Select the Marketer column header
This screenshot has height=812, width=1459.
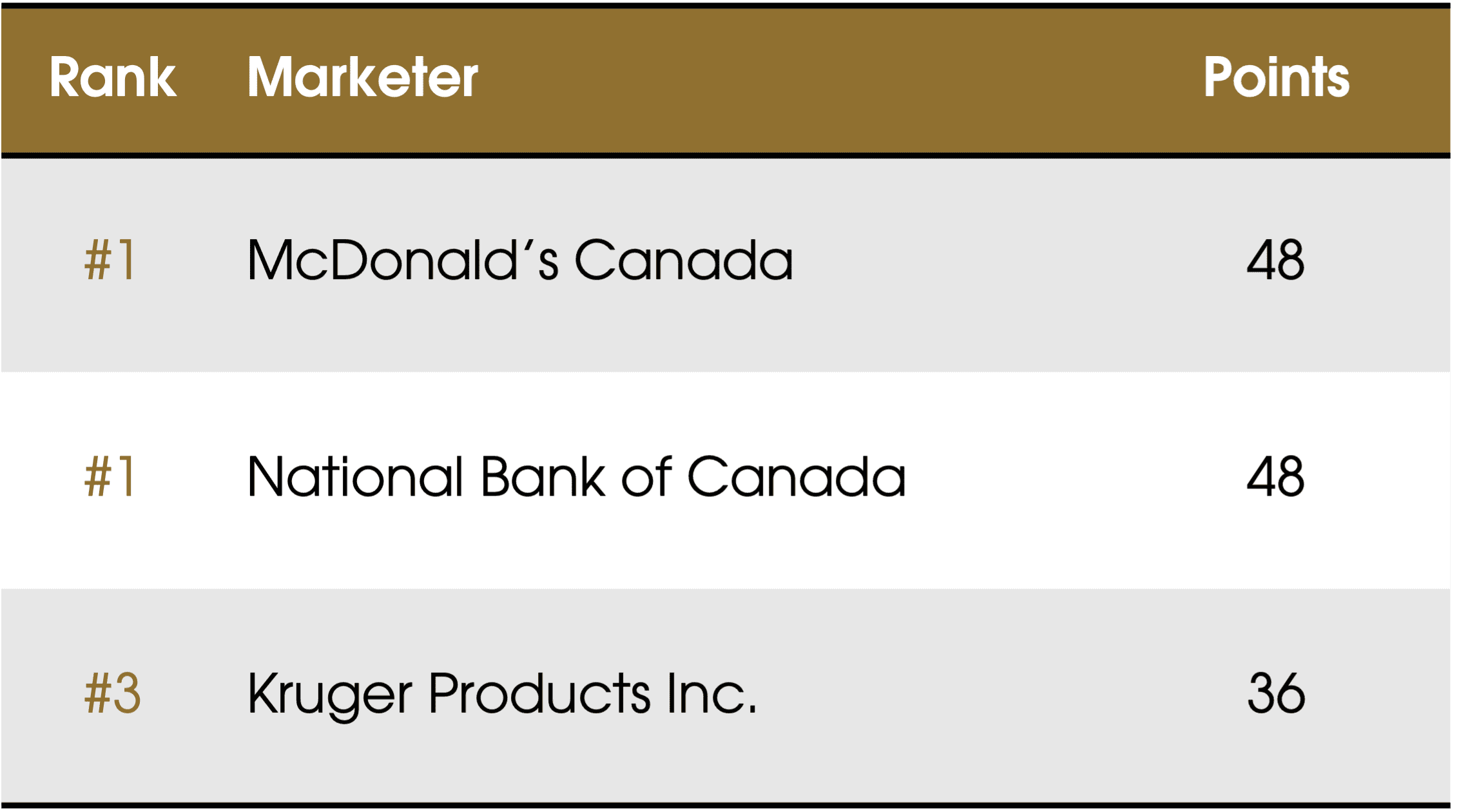tap(362, 77)
